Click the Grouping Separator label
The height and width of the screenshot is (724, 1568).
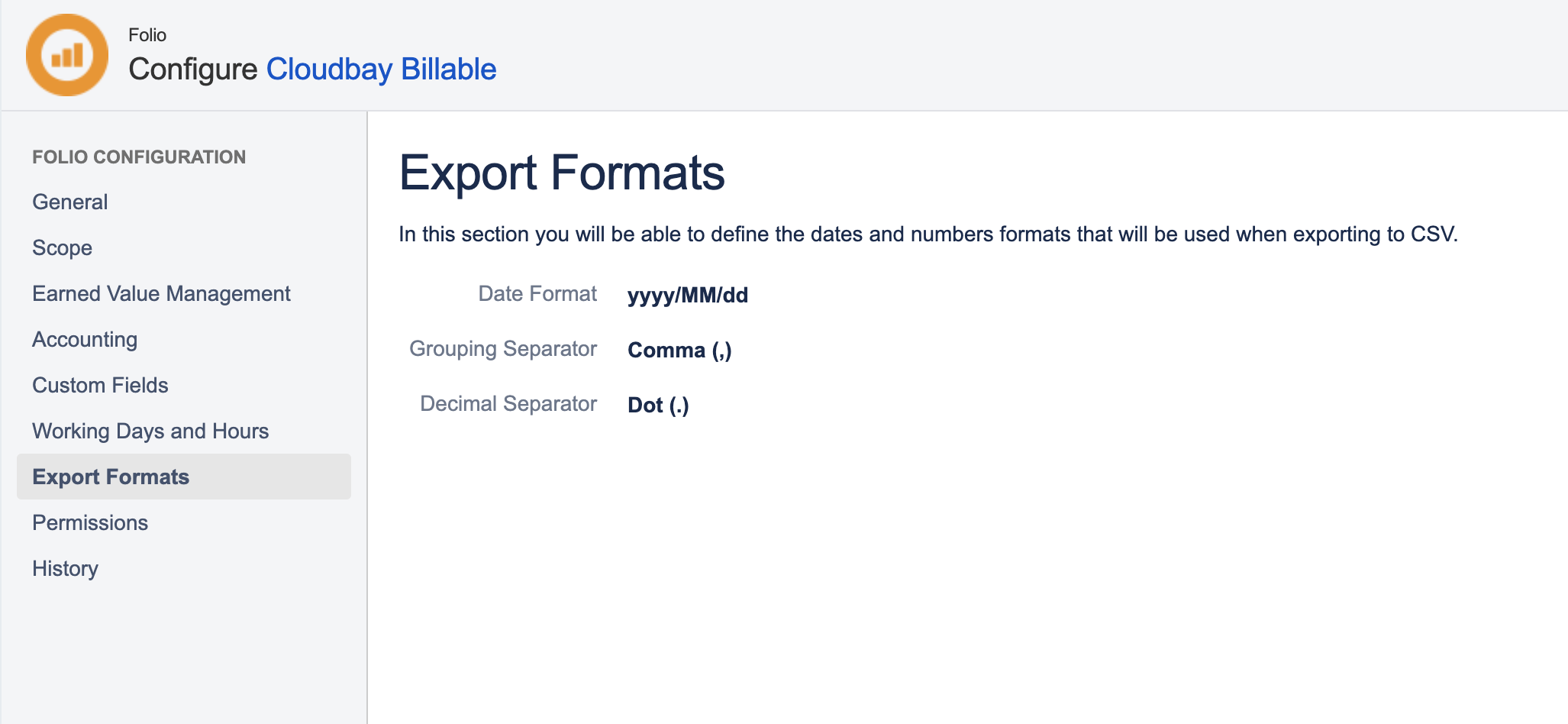pyautogui.click(x=503, y=348)
